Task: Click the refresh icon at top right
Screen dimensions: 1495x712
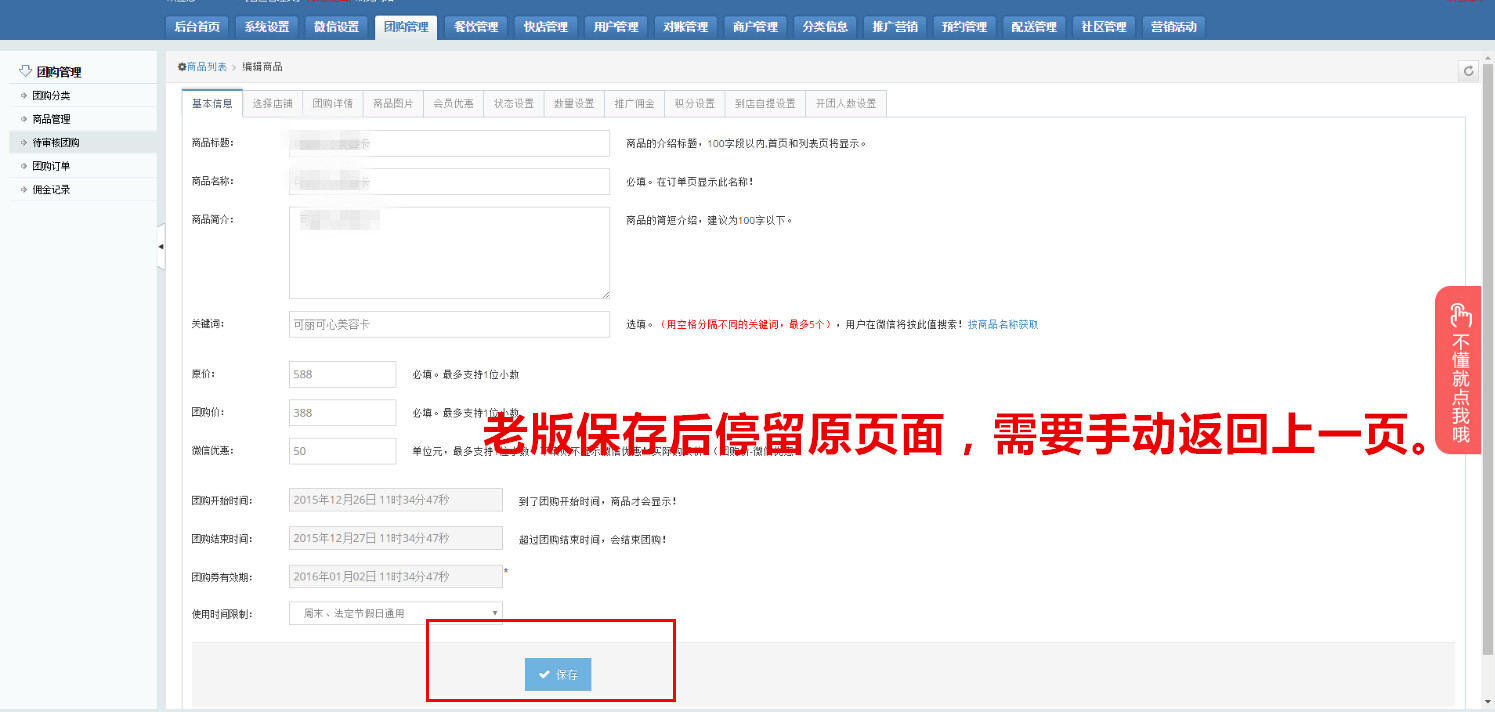Action: tap(1468, 70)
